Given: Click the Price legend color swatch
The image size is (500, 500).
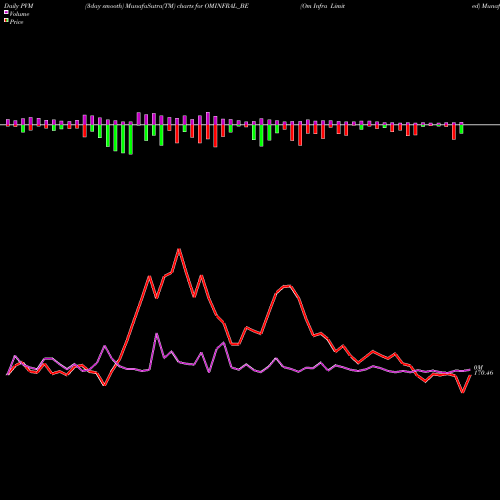Looking at the screenshot, I should click(x=6, y=21).
